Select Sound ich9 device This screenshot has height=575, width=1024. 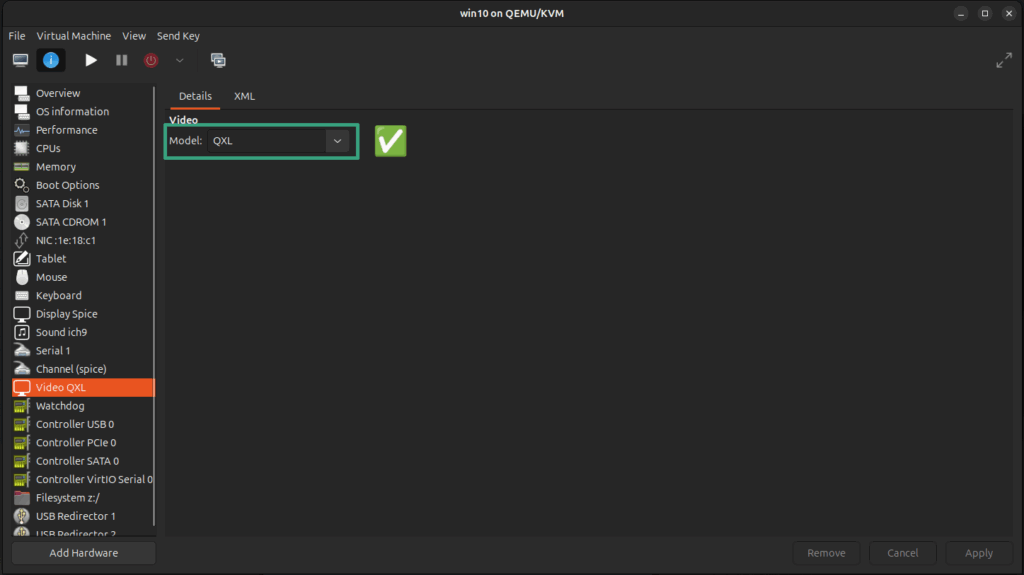coord(83,332)
